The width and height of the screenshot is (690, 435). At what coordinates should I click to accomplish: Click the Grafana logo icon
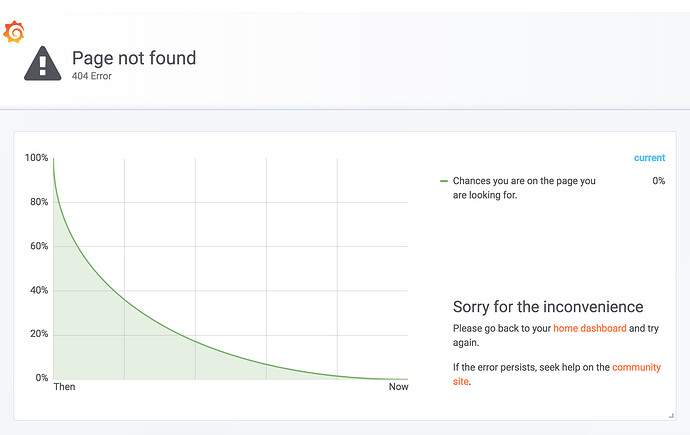pyautogui.click(x=15, y=34)
